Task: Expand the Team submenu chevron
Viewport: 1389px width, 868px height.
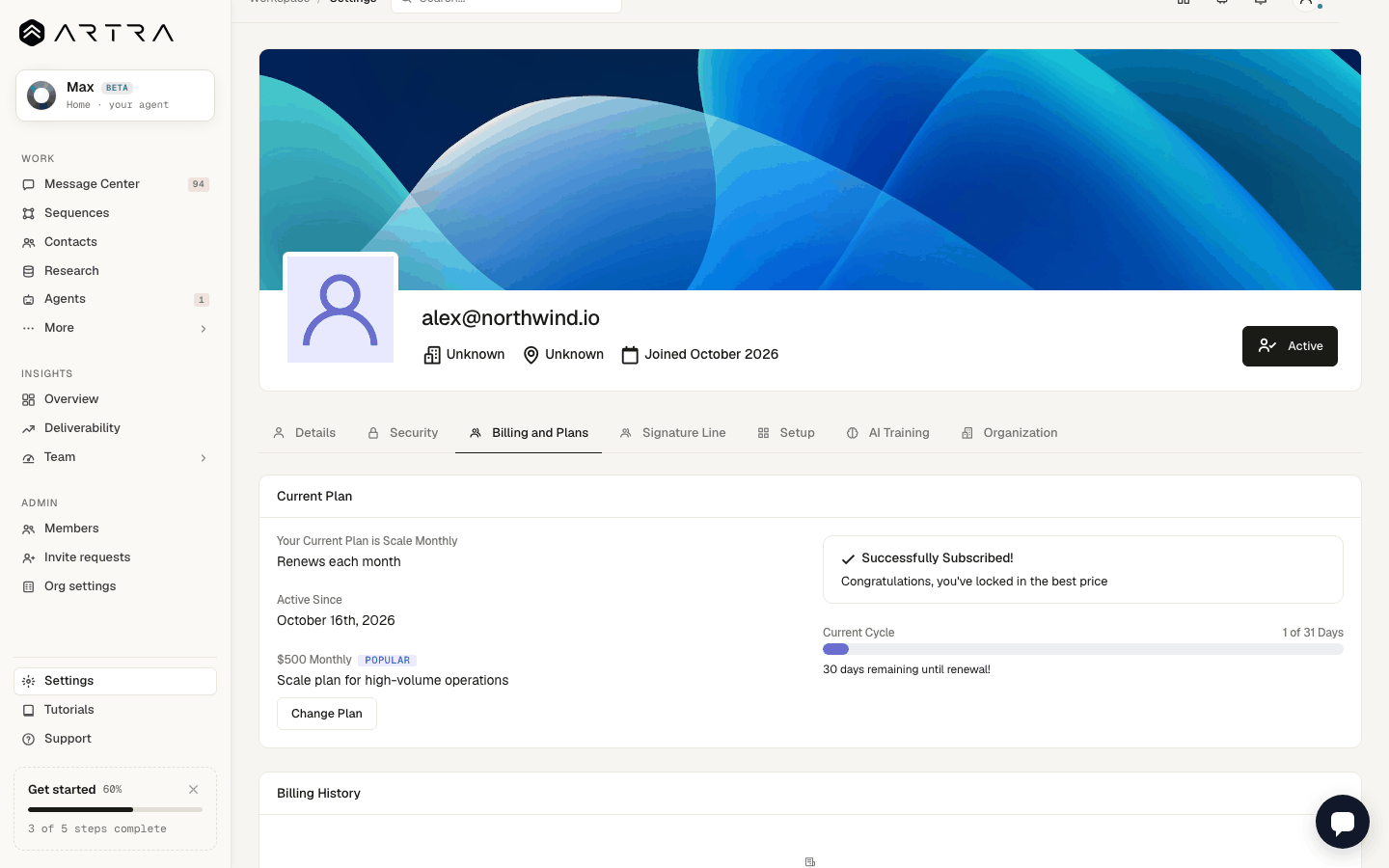Action: (204, 458)
